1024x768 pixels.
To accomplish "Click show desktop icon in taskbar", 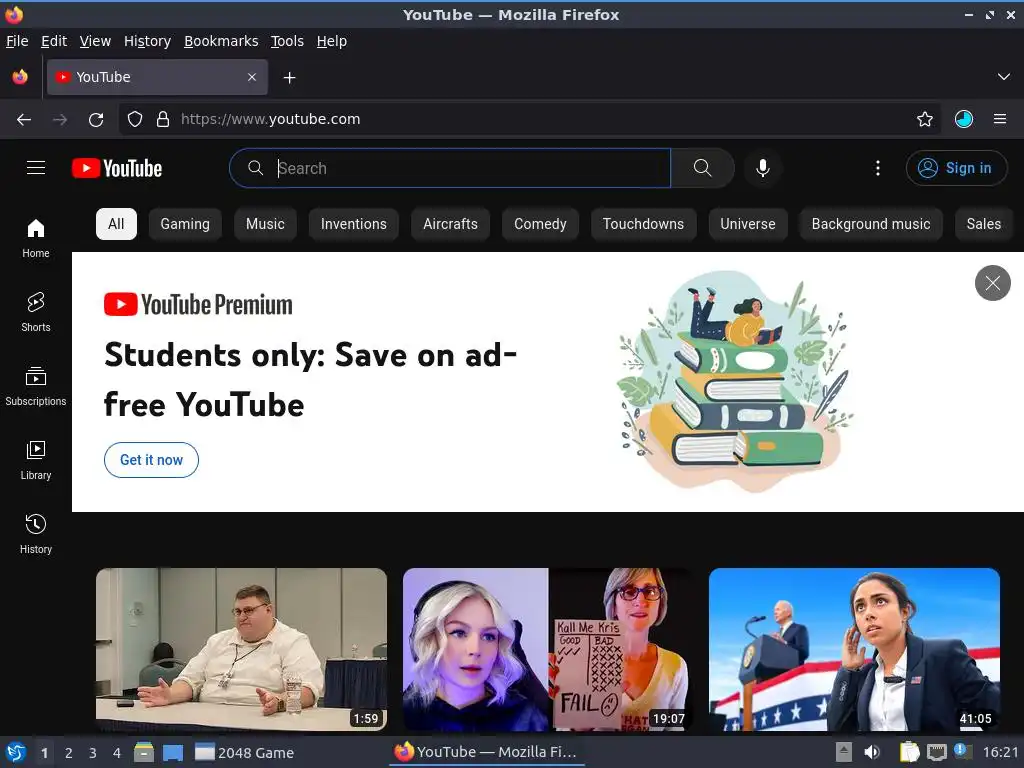I will pyautogui.click(x=172, y=752).
